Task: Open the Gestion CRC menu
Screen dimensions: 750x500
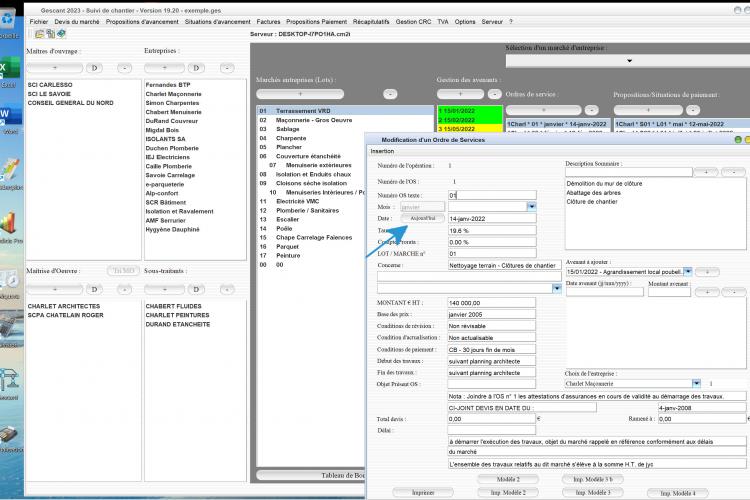Action: point(413,22)
